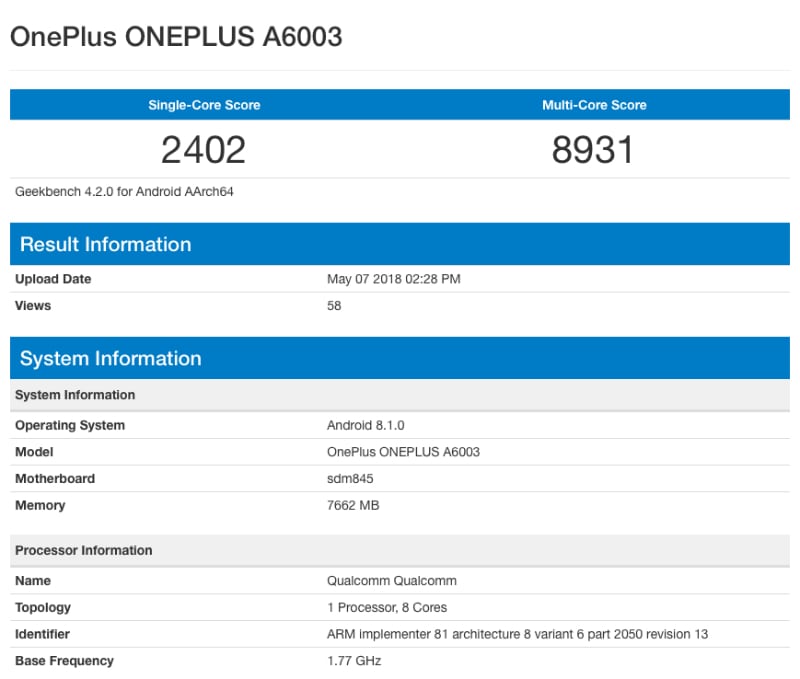Select the "Topology" row label
Image resolution: width=800 pixels, height=679 pixels.
(43, 608)
